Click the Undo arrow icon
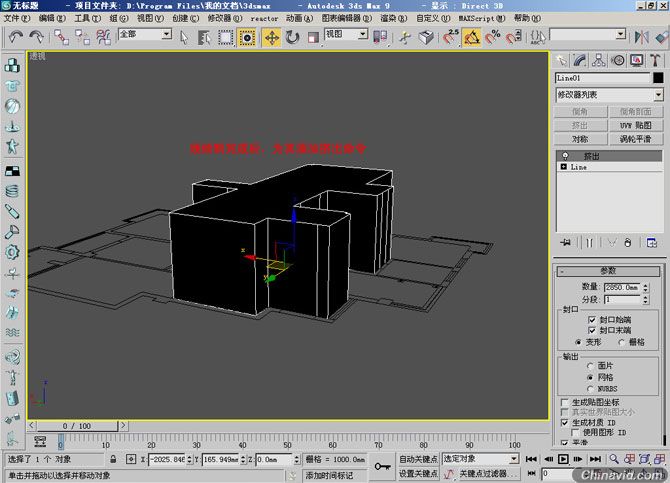 pos(16,37)
